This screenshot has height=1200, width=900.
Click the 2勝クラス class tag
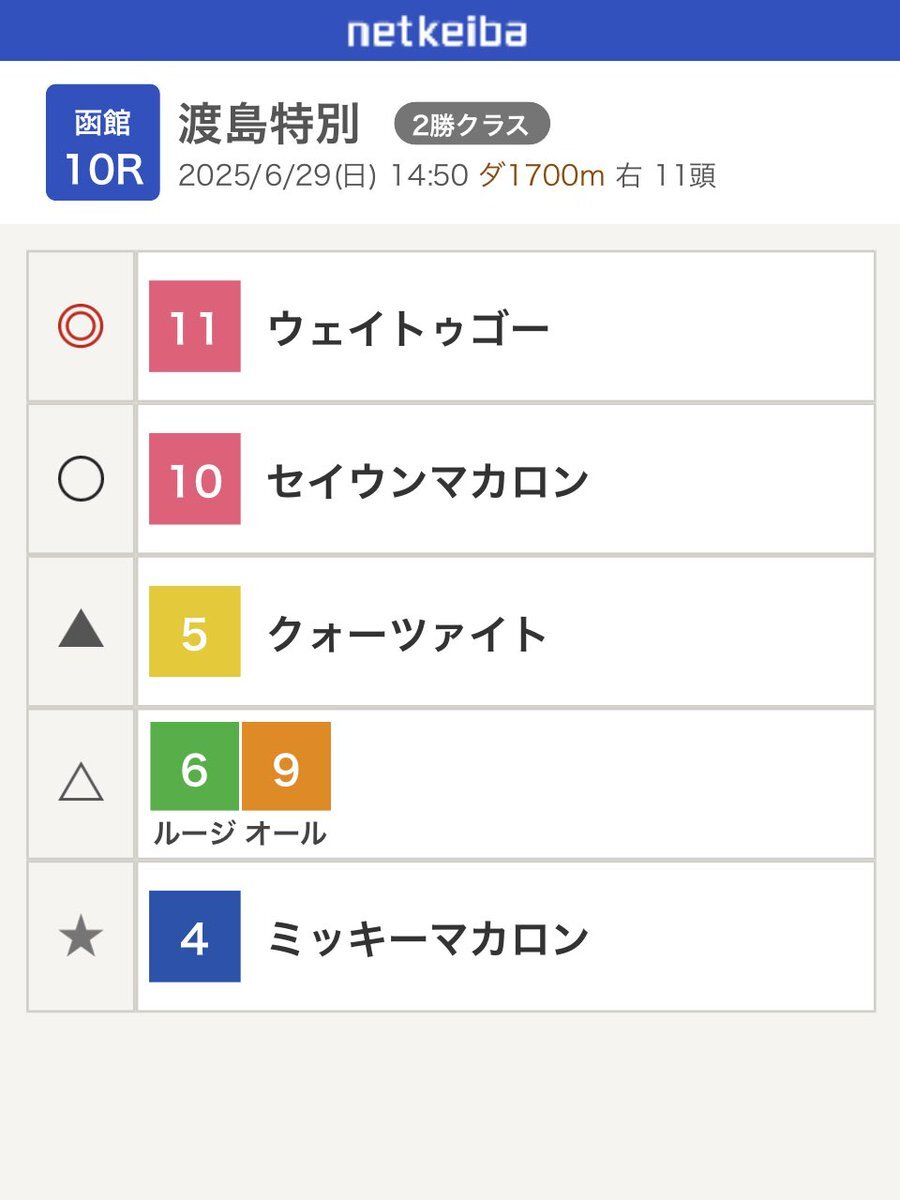(472, 126)
